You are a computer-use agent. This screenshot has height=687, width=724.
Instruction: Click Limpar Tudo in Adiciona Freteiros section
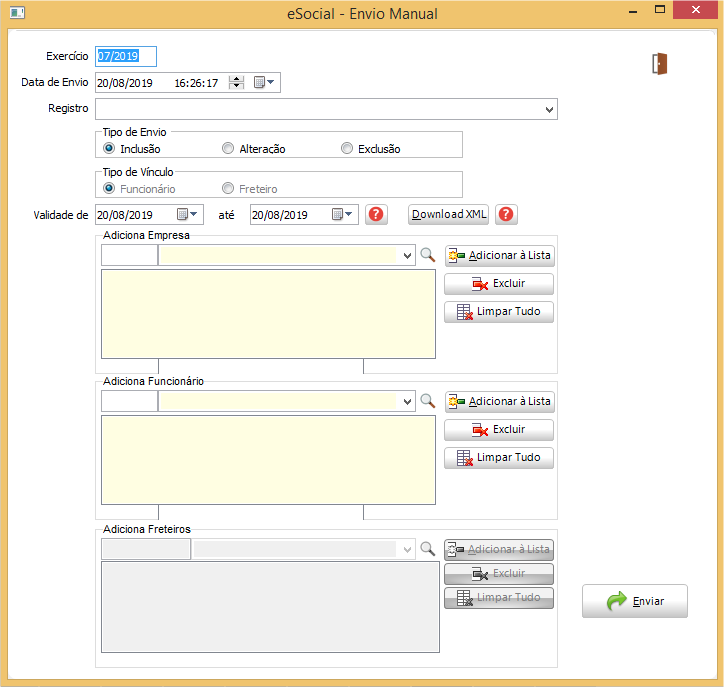(499, 597)
